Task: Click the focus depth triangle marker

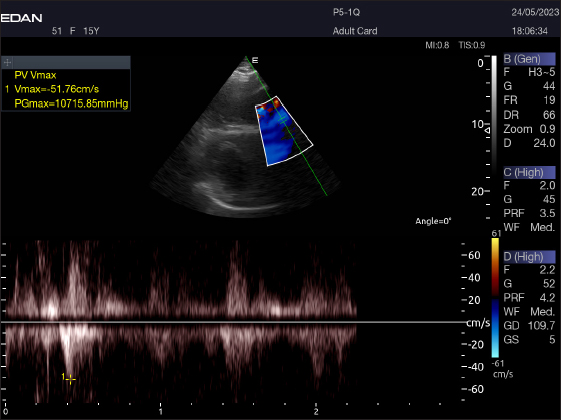Action: point(487,131)
